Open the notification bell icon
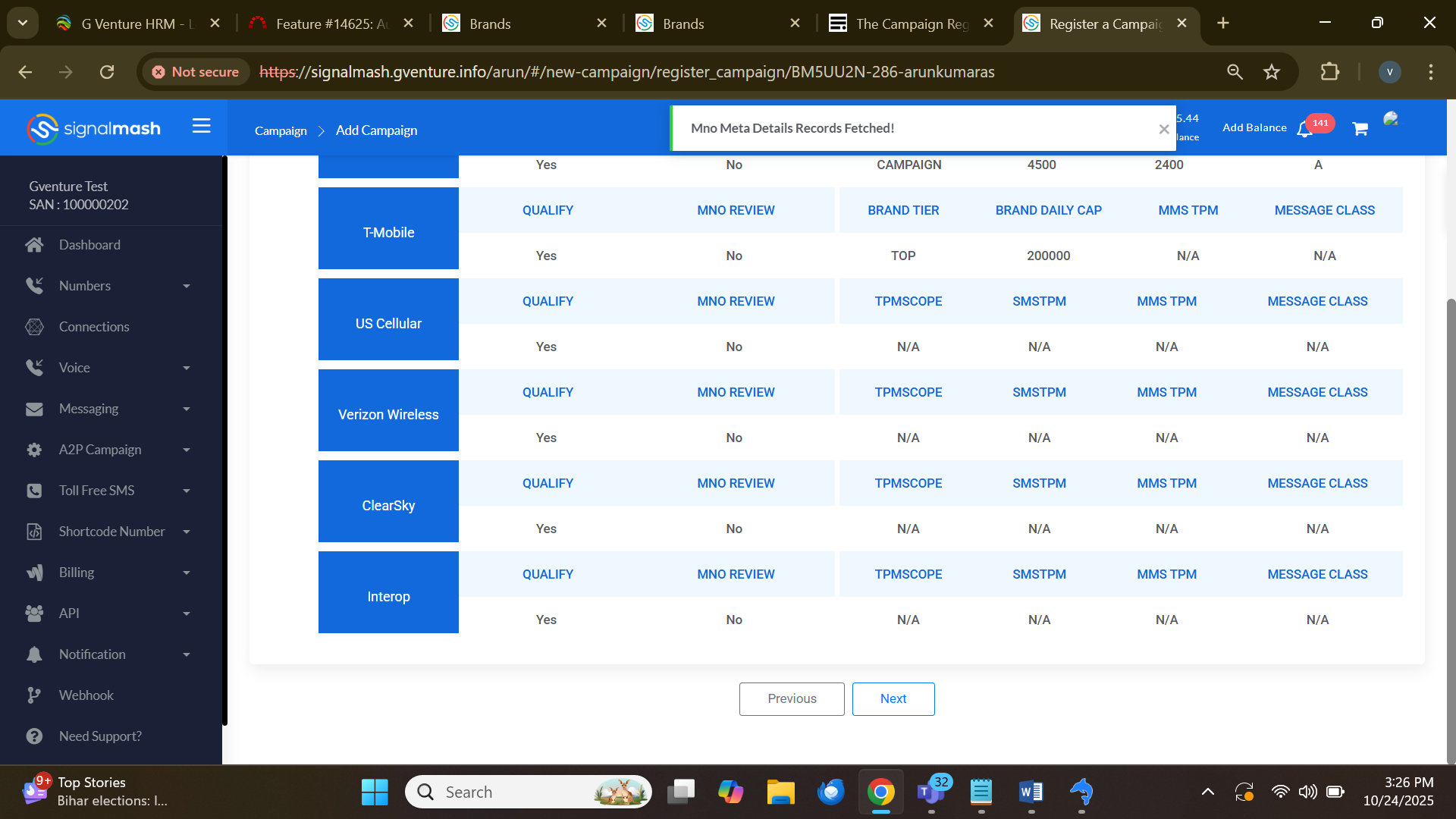Screen dimensions: 1456x819 (x=1304, y=130)
